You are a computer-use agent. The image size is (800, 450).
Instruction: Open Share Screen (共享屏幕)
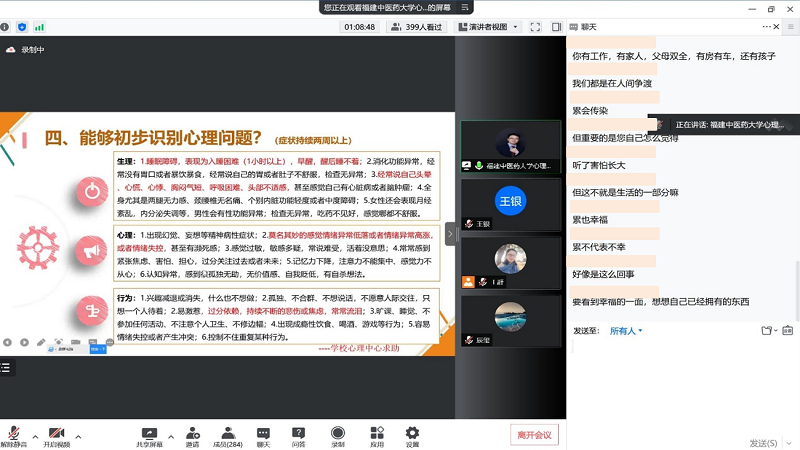coord(149,437)
